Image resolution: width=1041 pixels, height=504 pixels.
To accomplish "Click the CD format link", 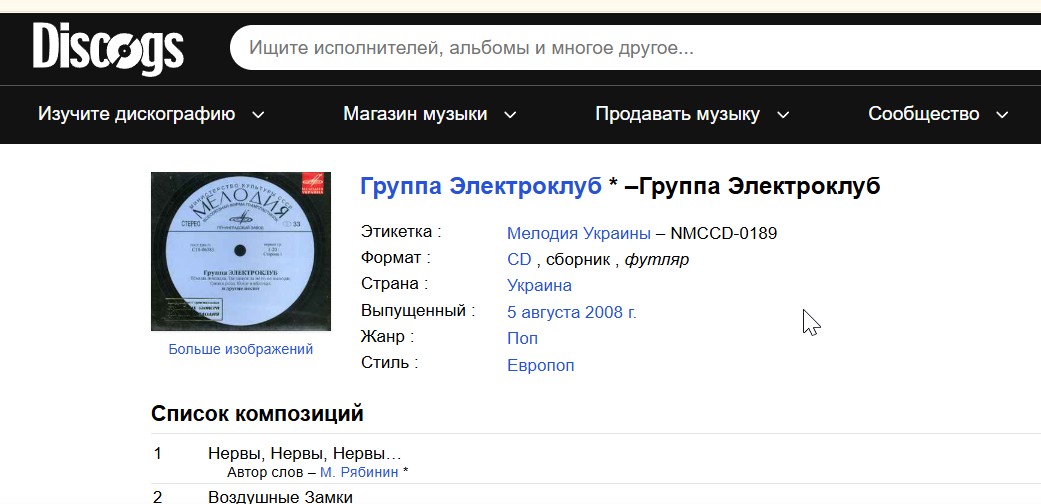I will [519, 260].
